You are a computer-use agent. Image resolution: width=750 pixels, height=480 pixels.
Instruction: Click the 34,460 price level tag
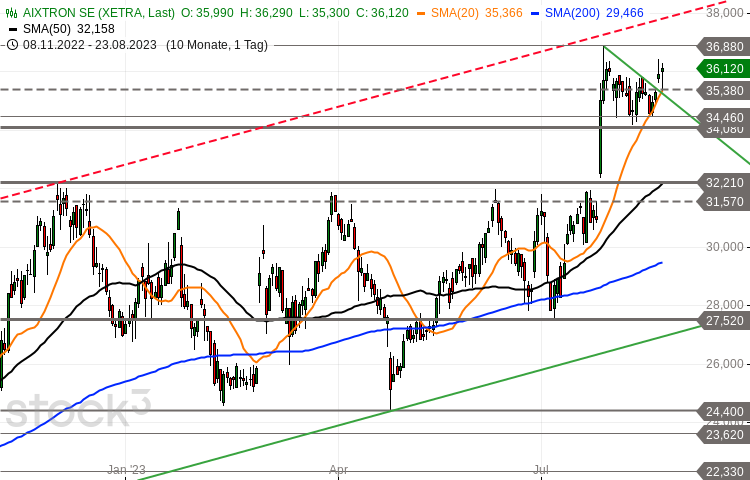tap(723, 117)
